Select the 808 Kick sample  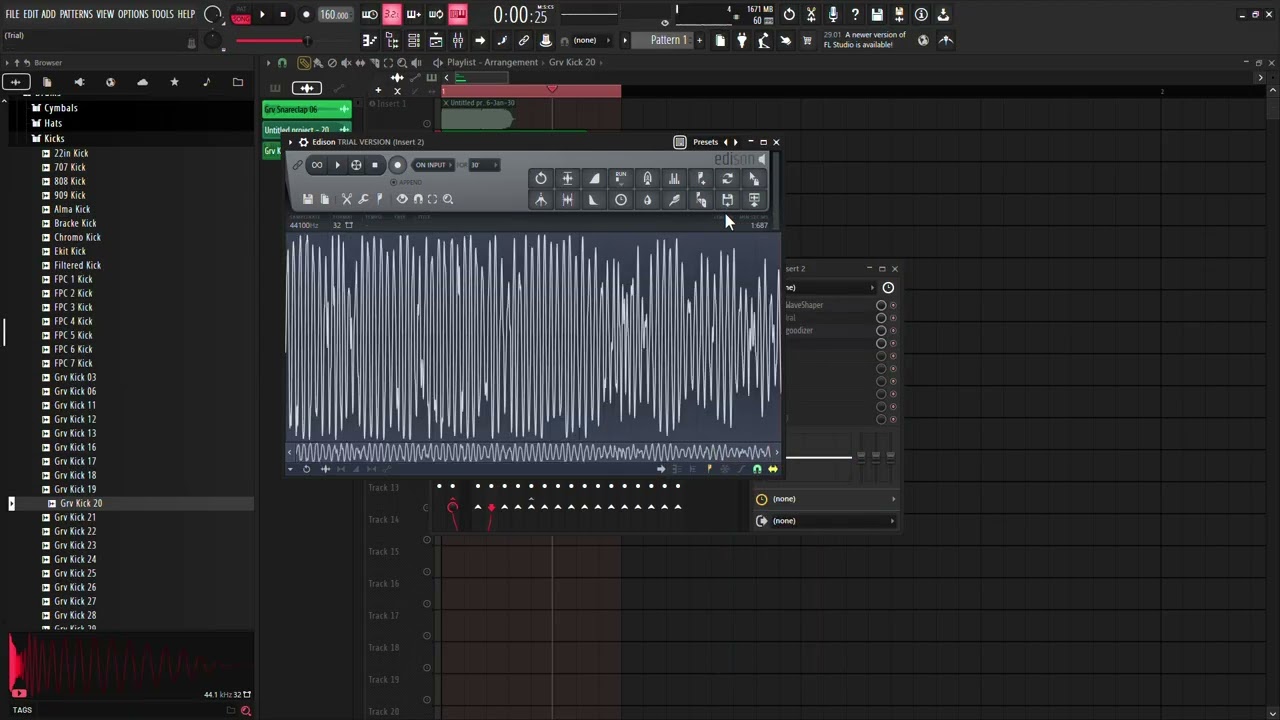[70, 181]
